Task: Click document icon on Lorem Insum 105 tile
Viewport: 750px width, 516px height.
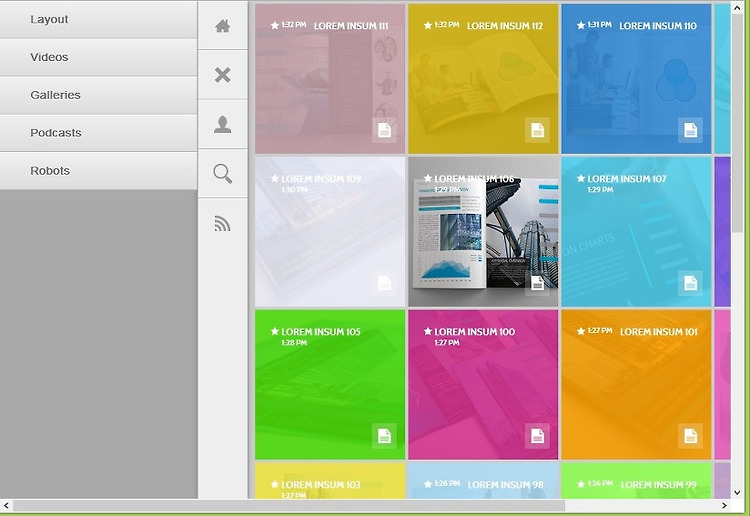Action: pos(385,436)
